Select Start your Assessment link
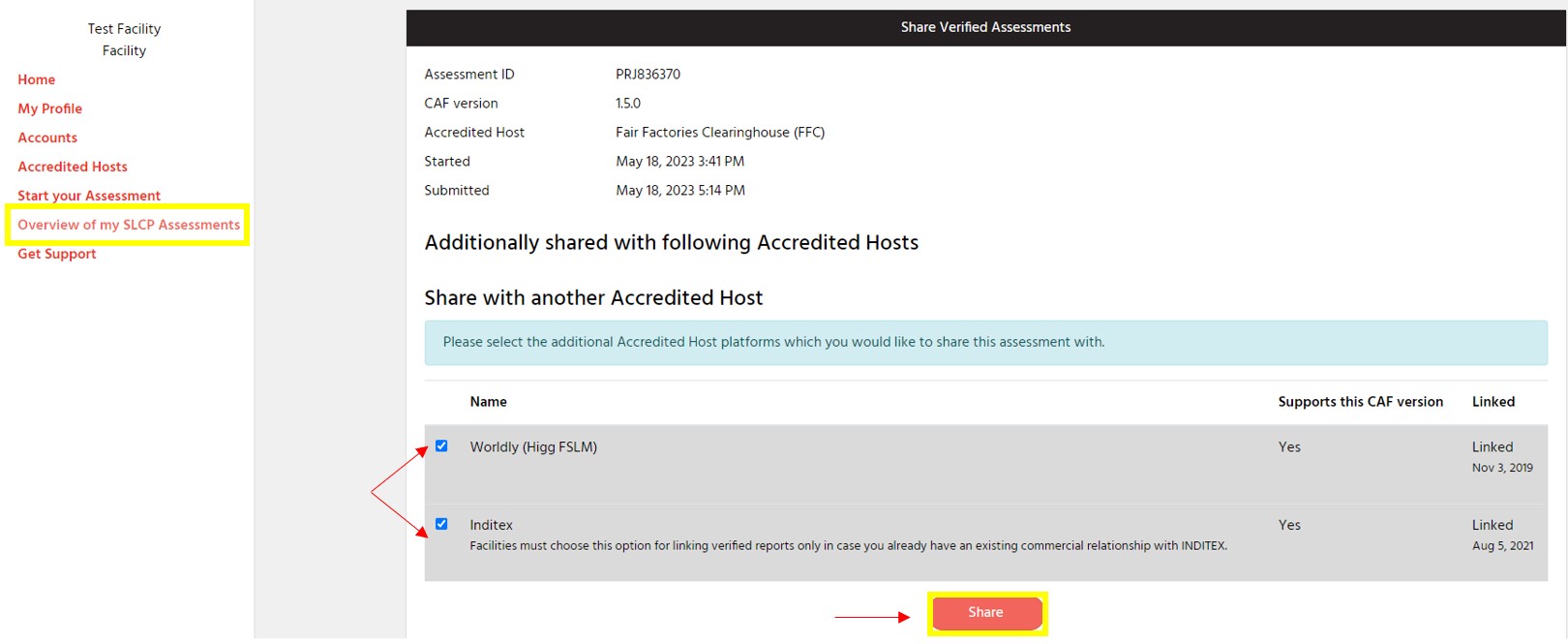Image resolution: width=1568 pixels, height=644 pixels. (x=89, y=196)
